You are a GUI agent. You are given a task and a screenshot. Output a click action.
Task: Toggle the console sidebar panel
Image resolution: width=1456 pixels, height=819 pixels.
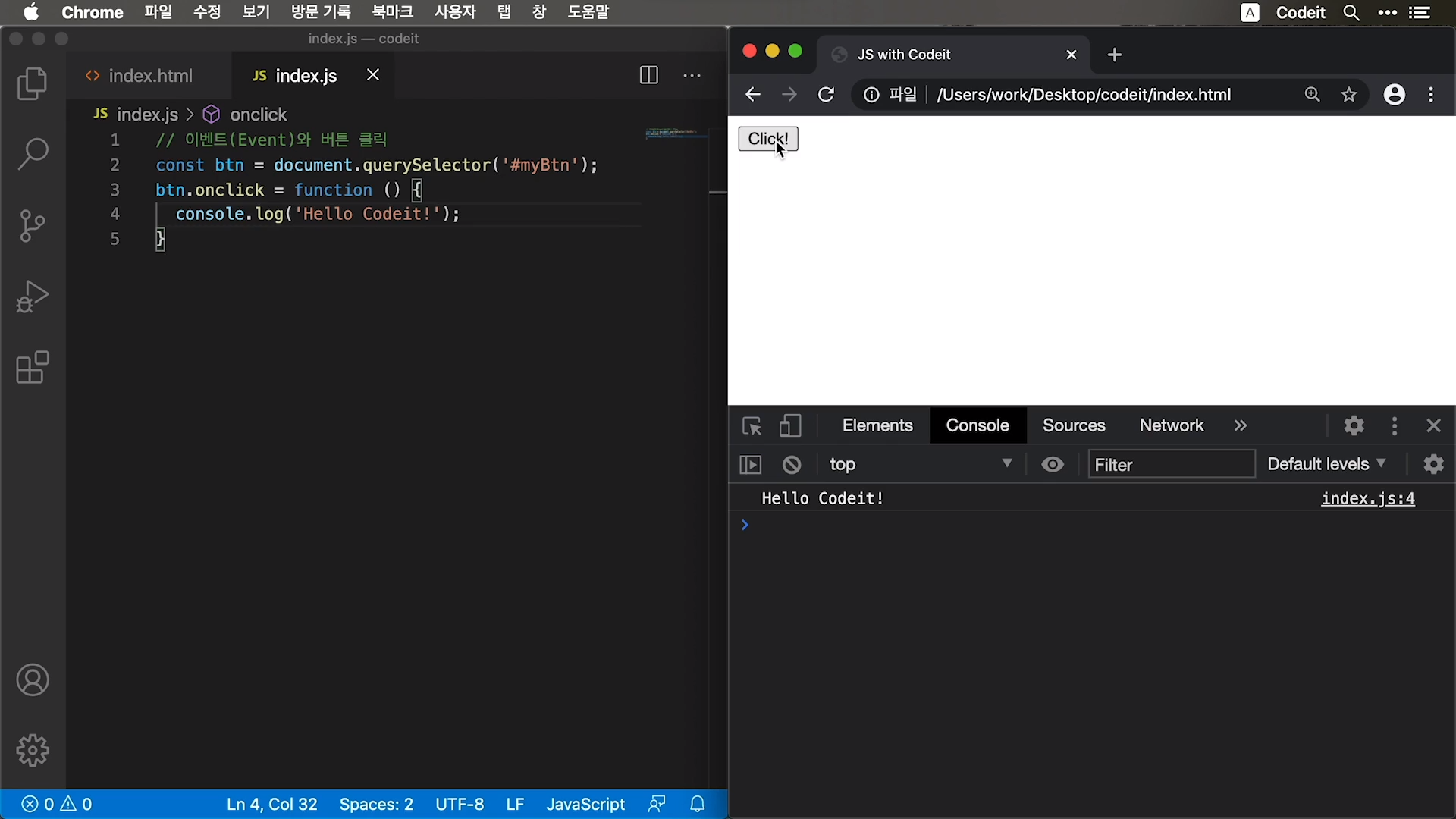[x=750, y=465]
